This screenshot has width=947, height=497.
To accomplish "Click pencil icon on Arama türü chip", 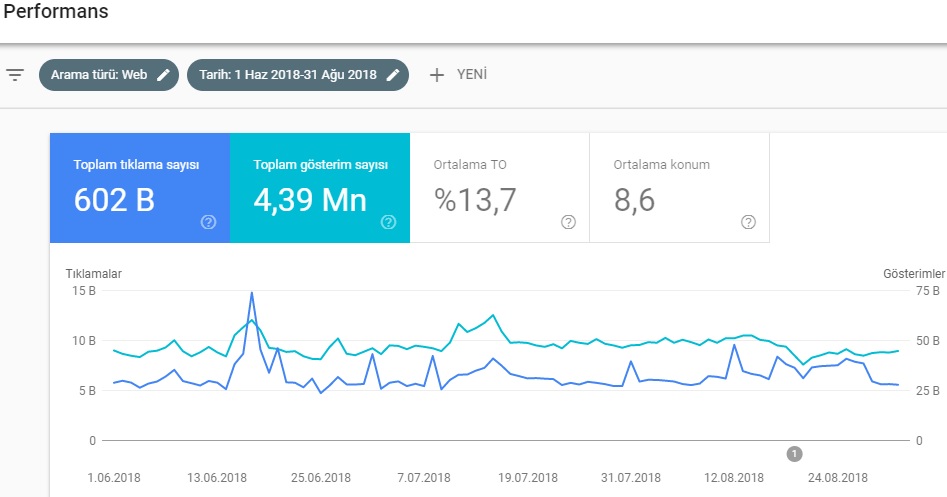I will (x=164, y=75).
